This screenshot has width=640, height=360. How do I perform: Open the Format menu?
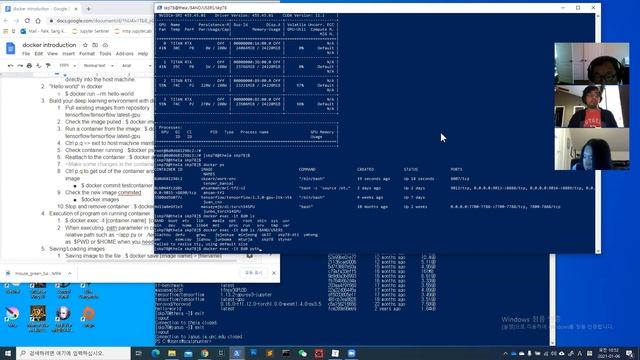(x=87, y=53)
